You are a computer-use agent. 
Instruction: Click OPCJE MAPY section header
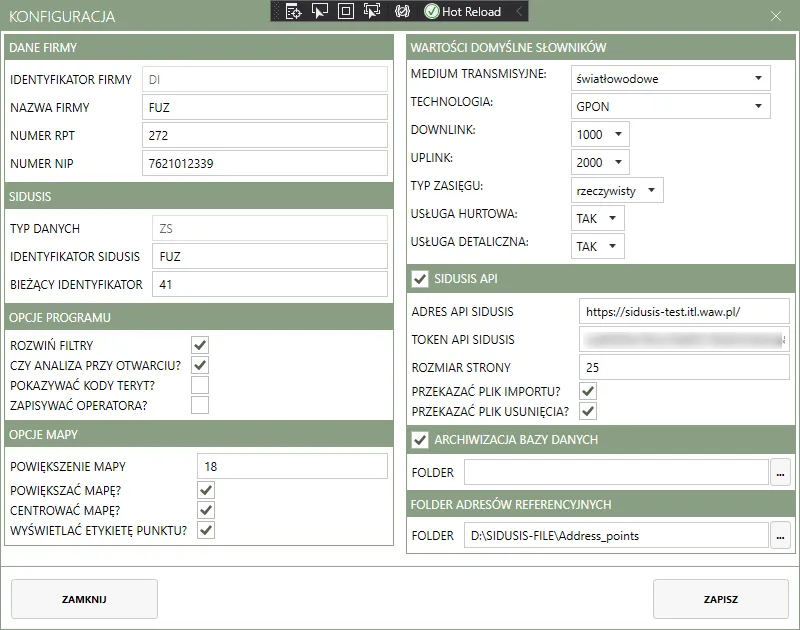199,434
